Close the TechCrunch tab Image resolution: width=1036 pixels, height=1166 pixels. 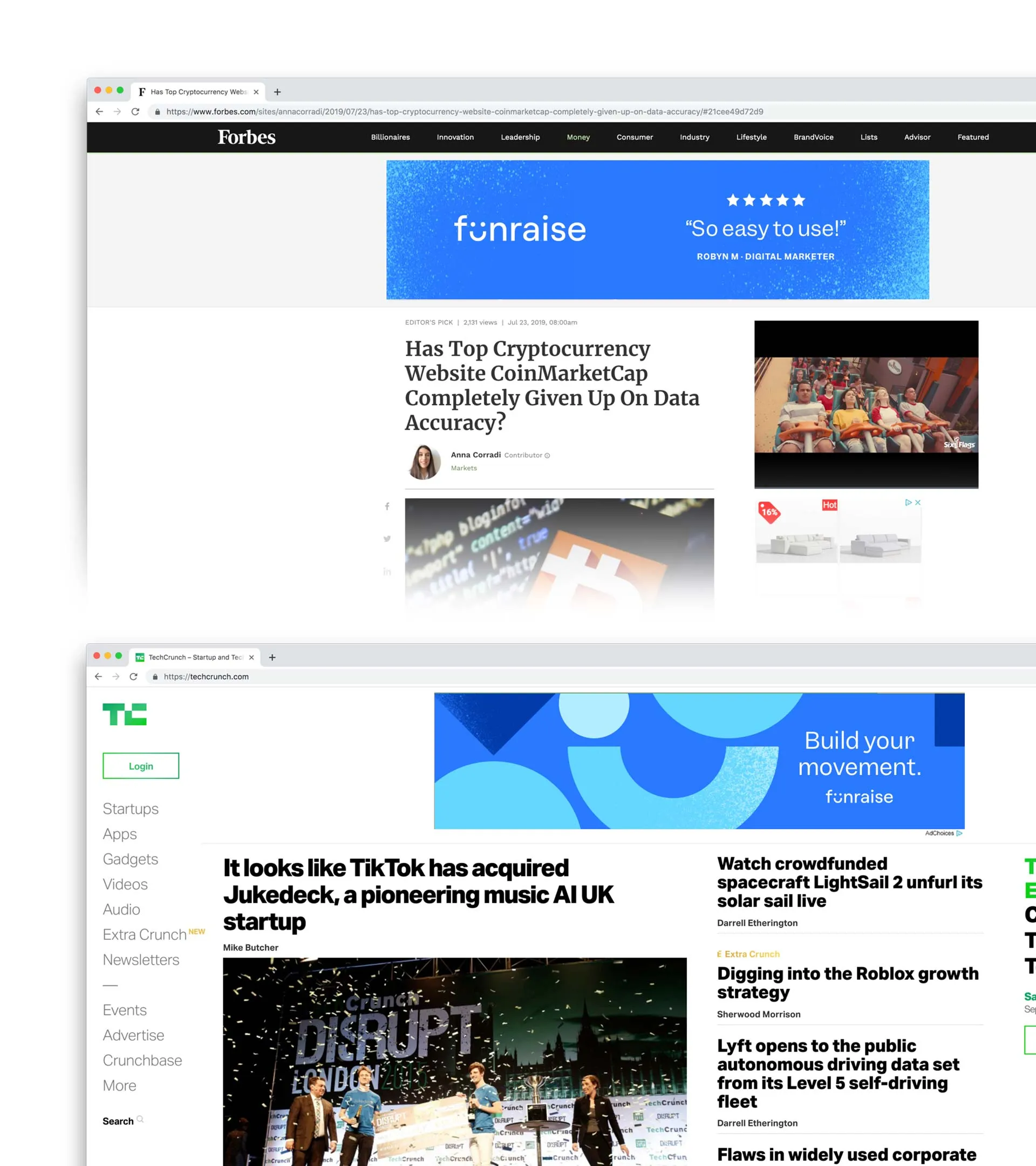tap(251, 657)
